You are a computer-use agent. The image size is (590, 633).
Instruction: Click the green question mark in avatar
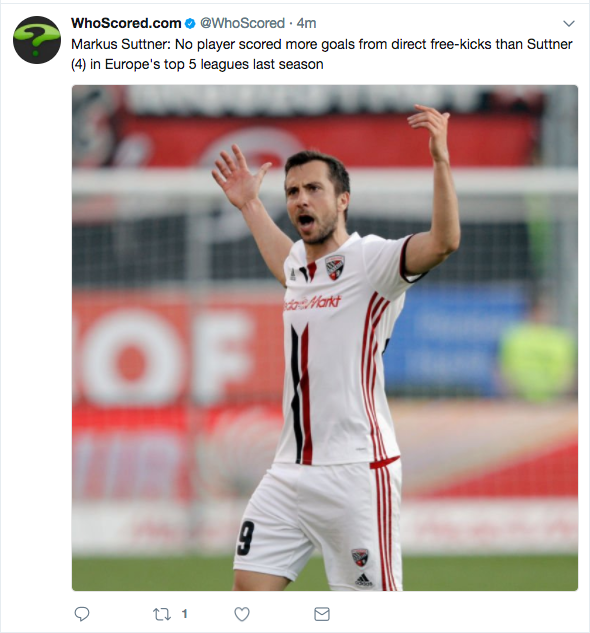pyautogui.click(x=34, y=37)
